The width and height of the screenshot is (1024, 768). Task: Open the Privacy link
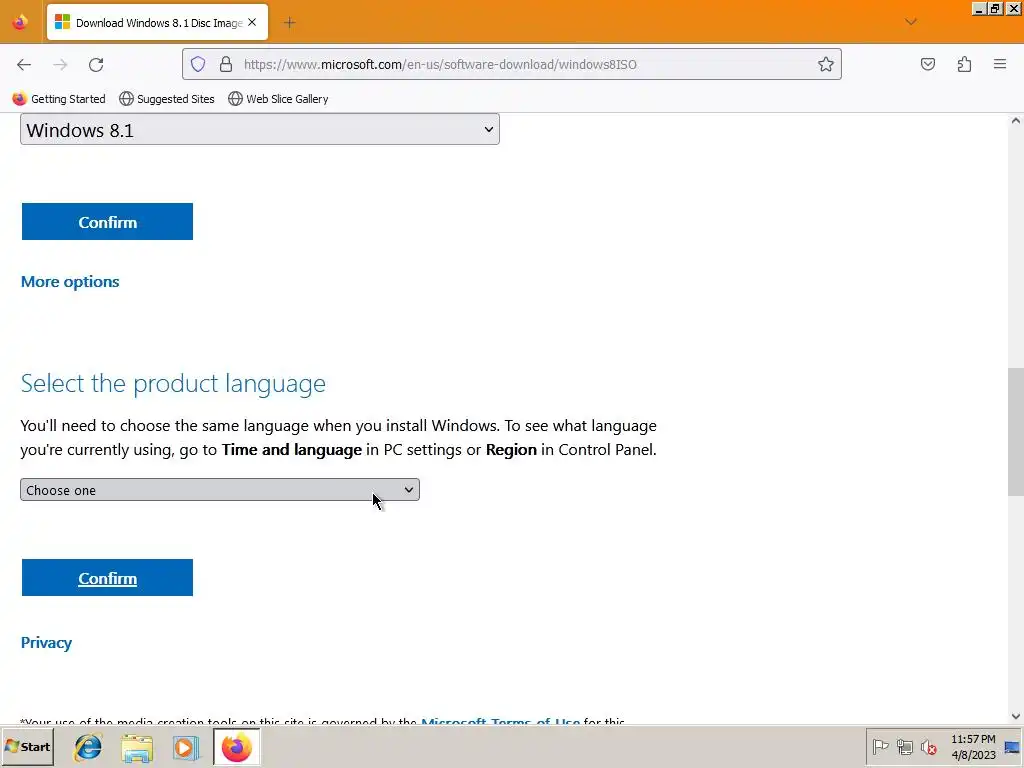[x=46, y=643]
